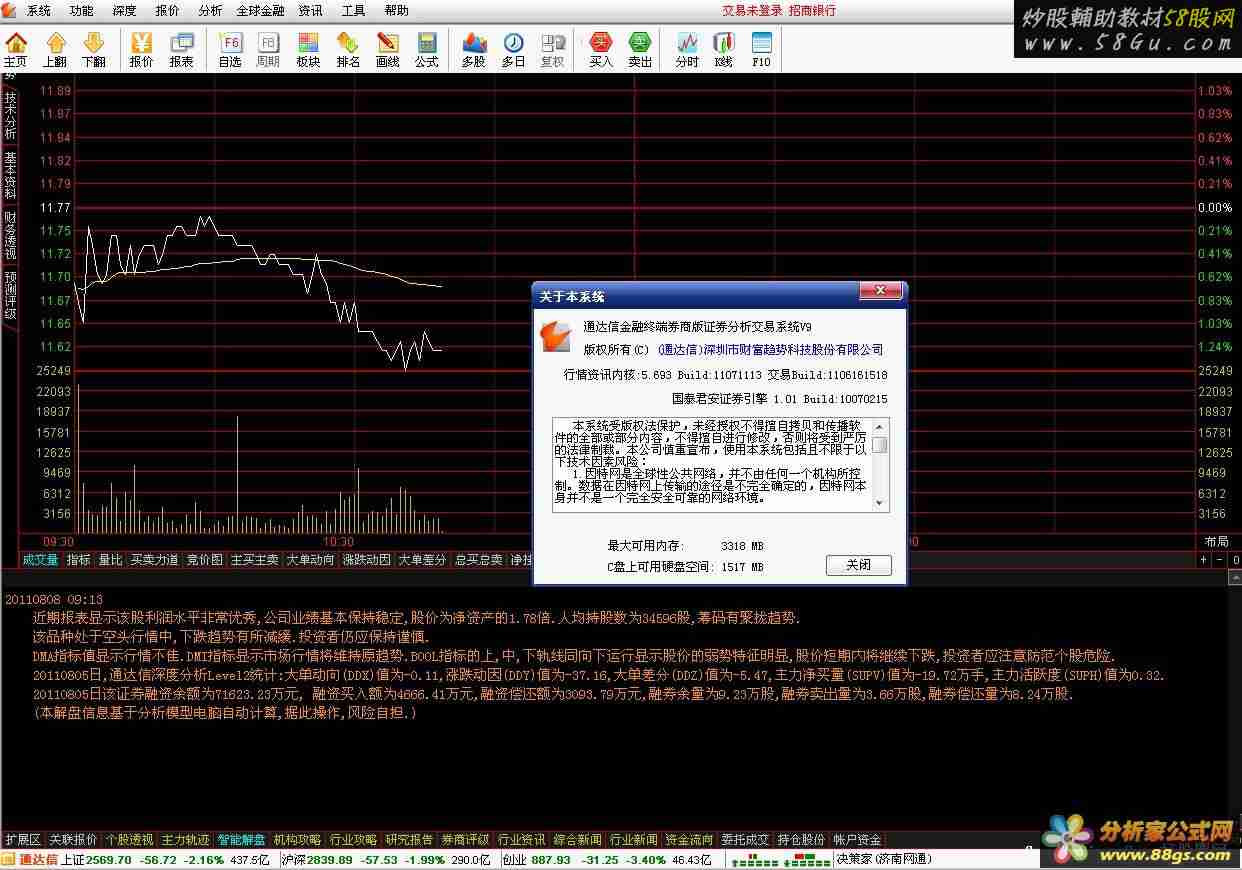Open the 多股 multi-stock view icon
The height and width of the screenshot is (870, 1242).
[474, 50]
